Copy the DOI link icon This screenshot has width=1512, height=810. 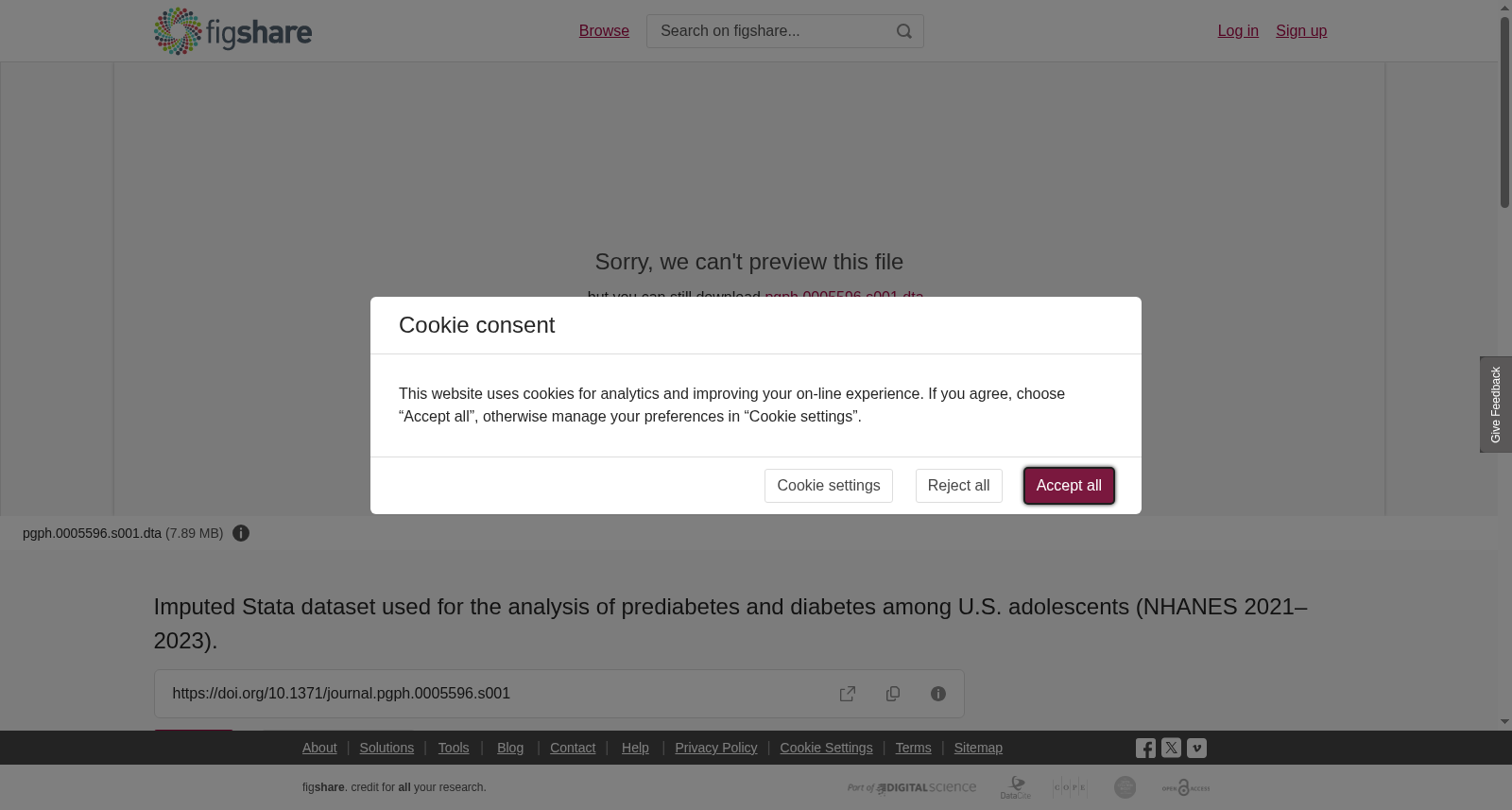coord(893,694)
